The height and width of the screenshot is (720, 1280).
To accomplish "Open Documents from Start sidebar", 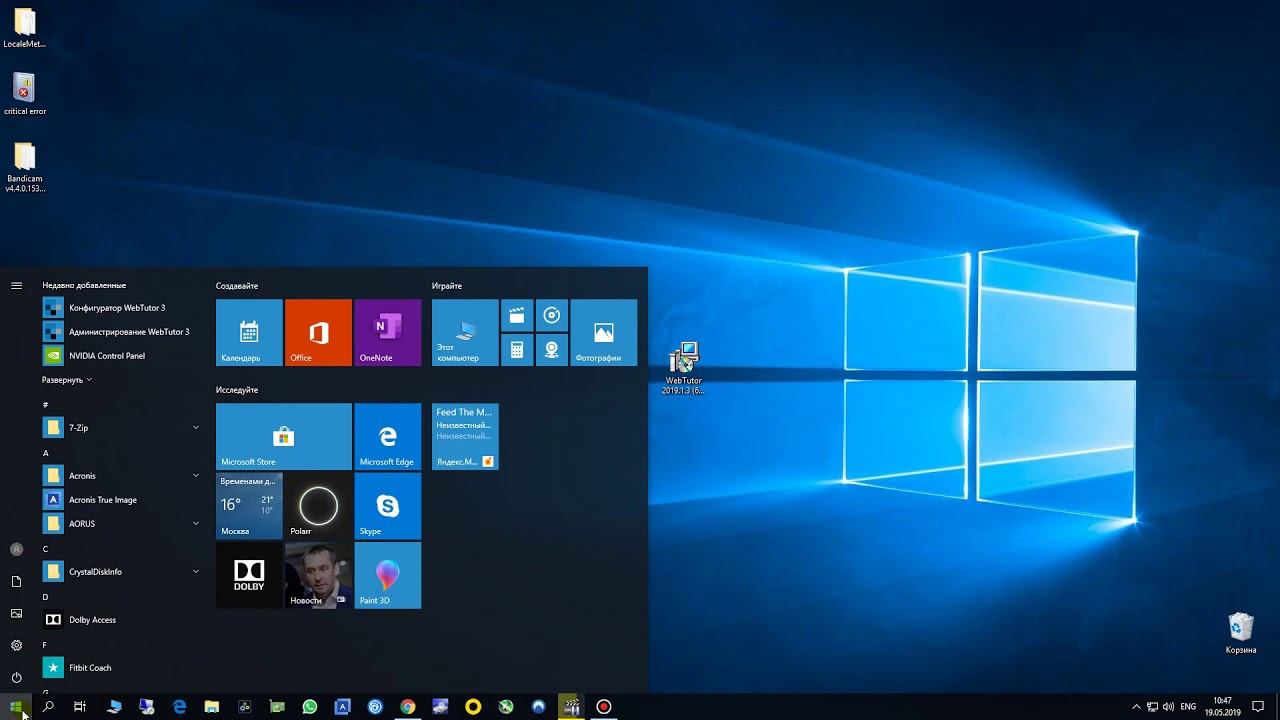I will coord(16,581).
